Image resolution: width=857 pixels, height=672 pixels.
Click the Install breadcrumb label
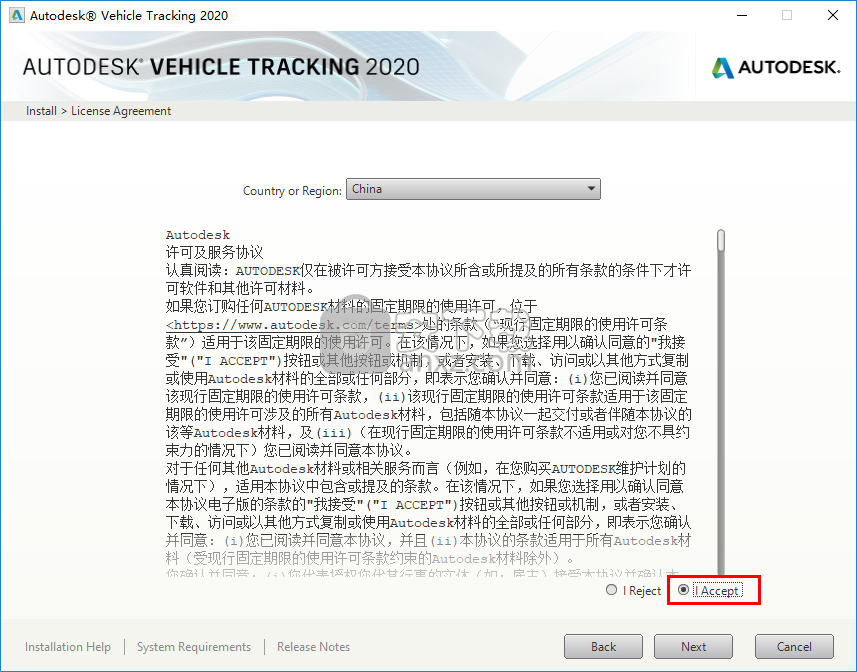[x=41, y=111]
